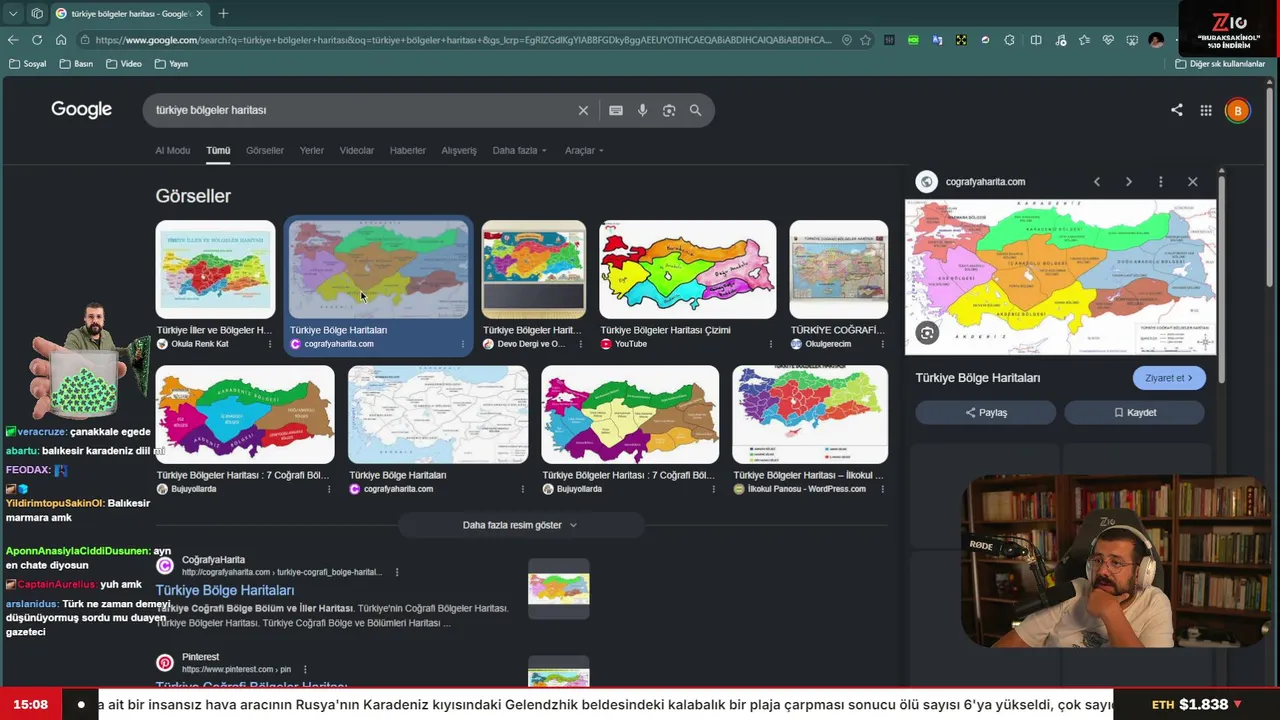This screenshot has height=720, width=1280.
Task: Open the Google apps grid
Action: click(x=1206, y=110)
